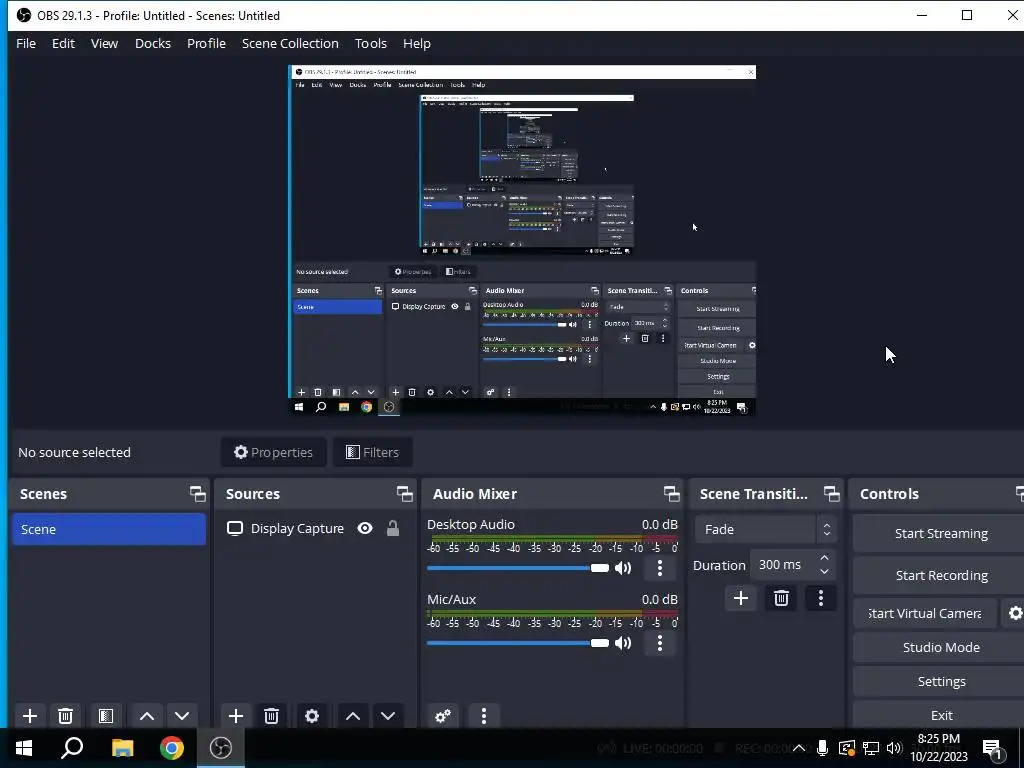Open source properties gear in Sources toolbar
This screenshot has height=768, width=1024.
pos(312,716)
